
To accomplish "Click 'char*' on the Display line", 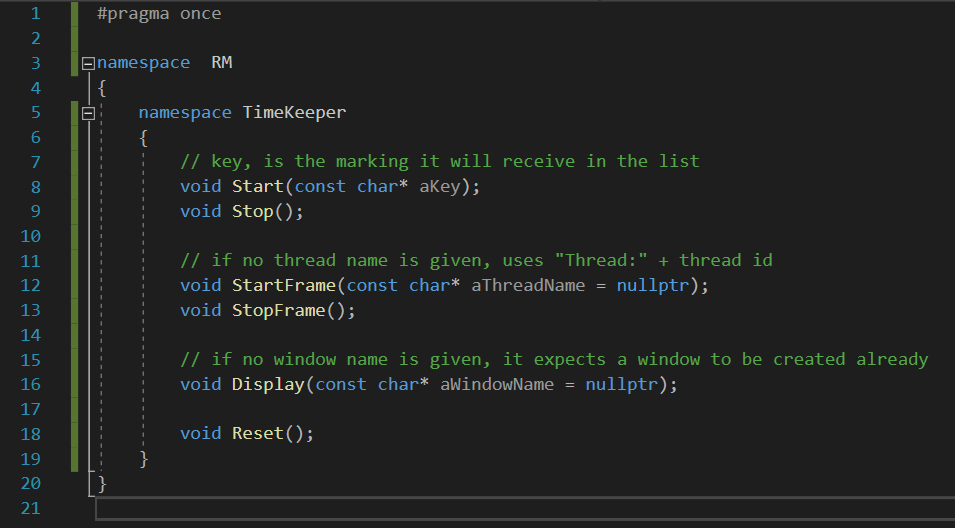I will click(403, 385).
